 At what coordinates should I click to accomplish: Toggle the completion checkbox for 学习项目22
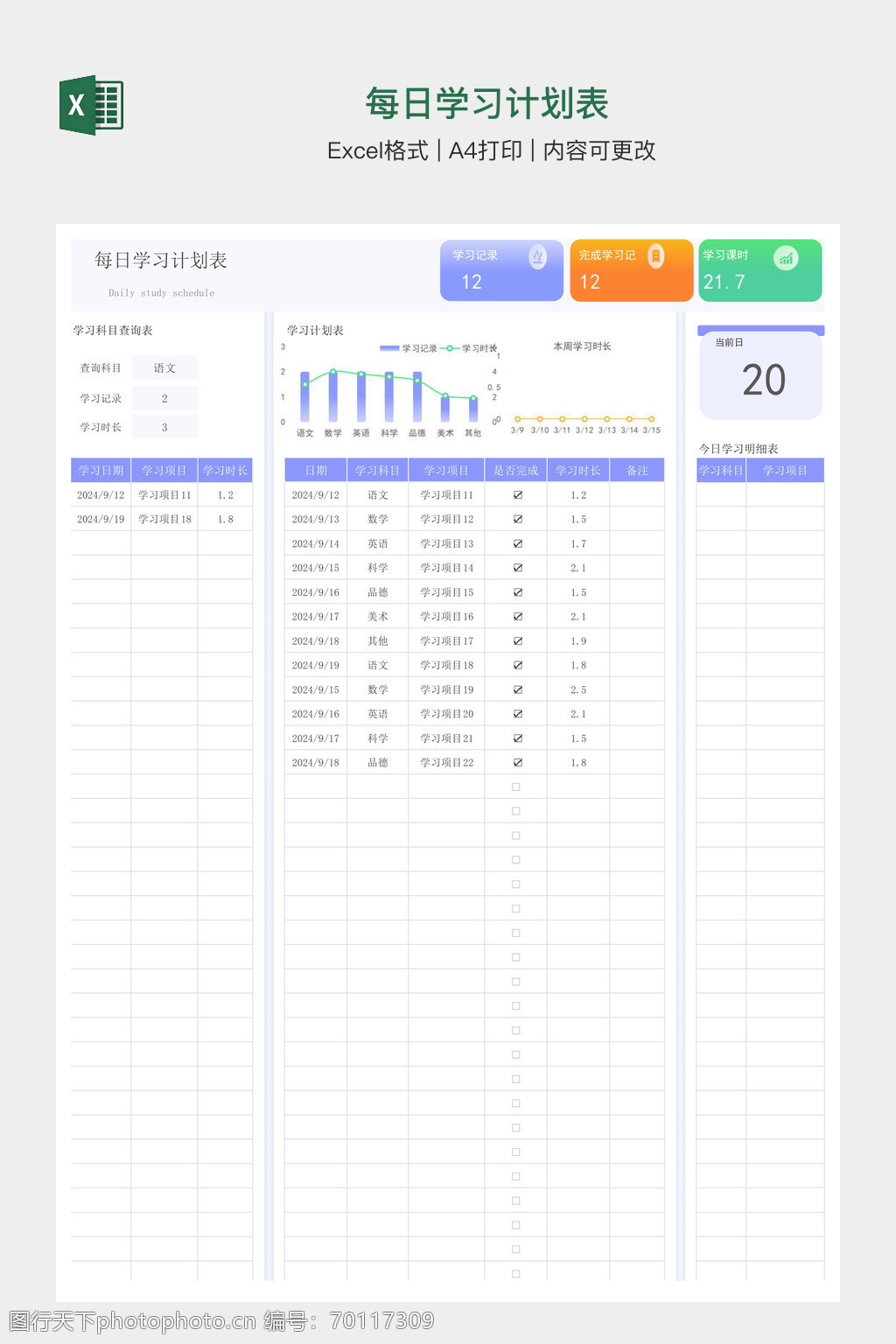pos(517,763)
